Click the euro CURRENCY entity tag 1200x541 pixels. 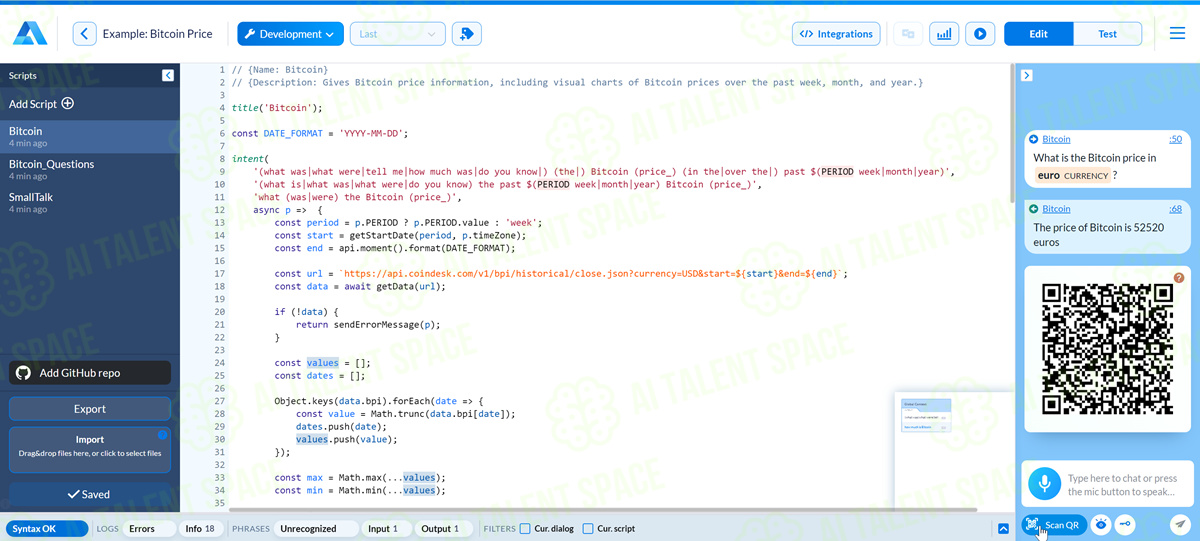[x=1073, y=176]
